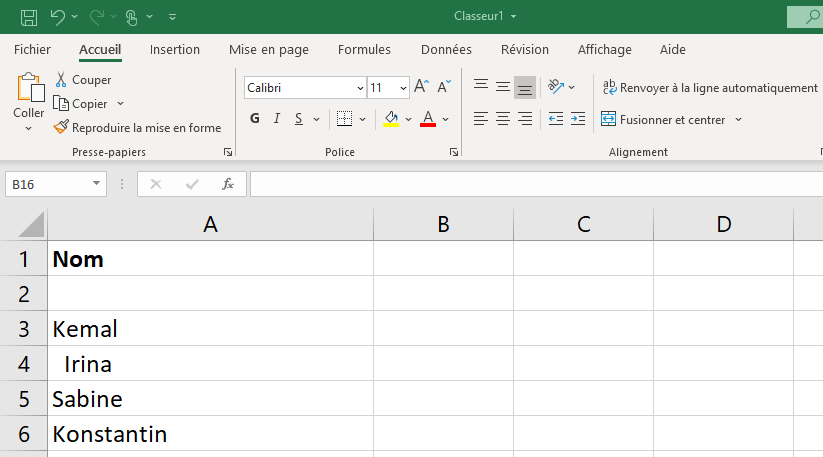823x457 pixels.
Task: Open the Touch mode dropdown arrow
Action: (150, 17)
